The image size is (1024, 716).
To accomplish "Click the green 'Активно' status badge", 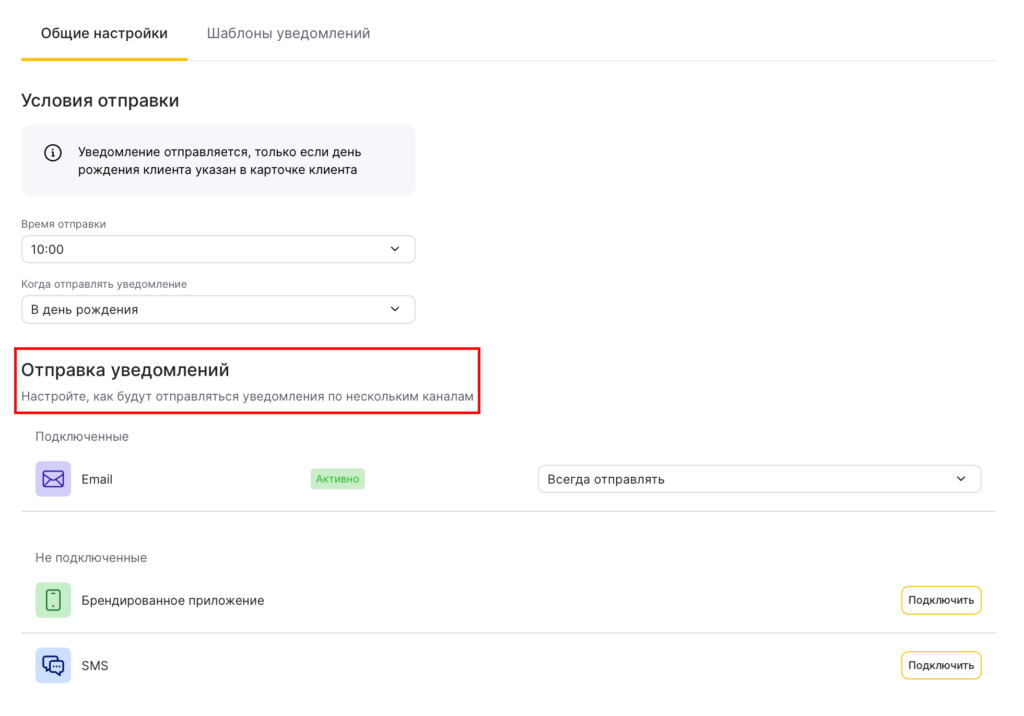I will click(337, 479).
